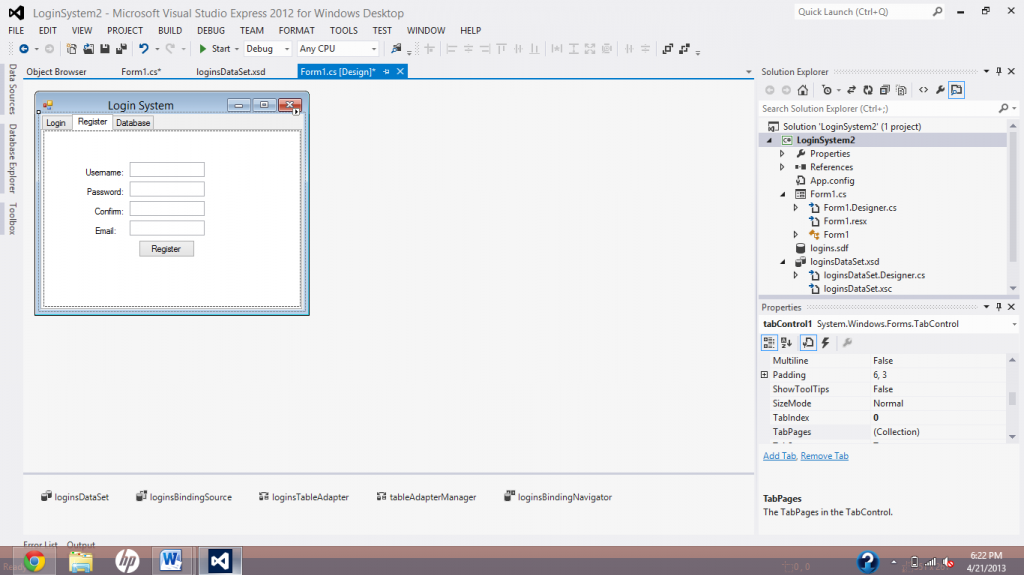1024x575 pixels.
Task: Pin the Solution Explorer panel
Action: 999,71
